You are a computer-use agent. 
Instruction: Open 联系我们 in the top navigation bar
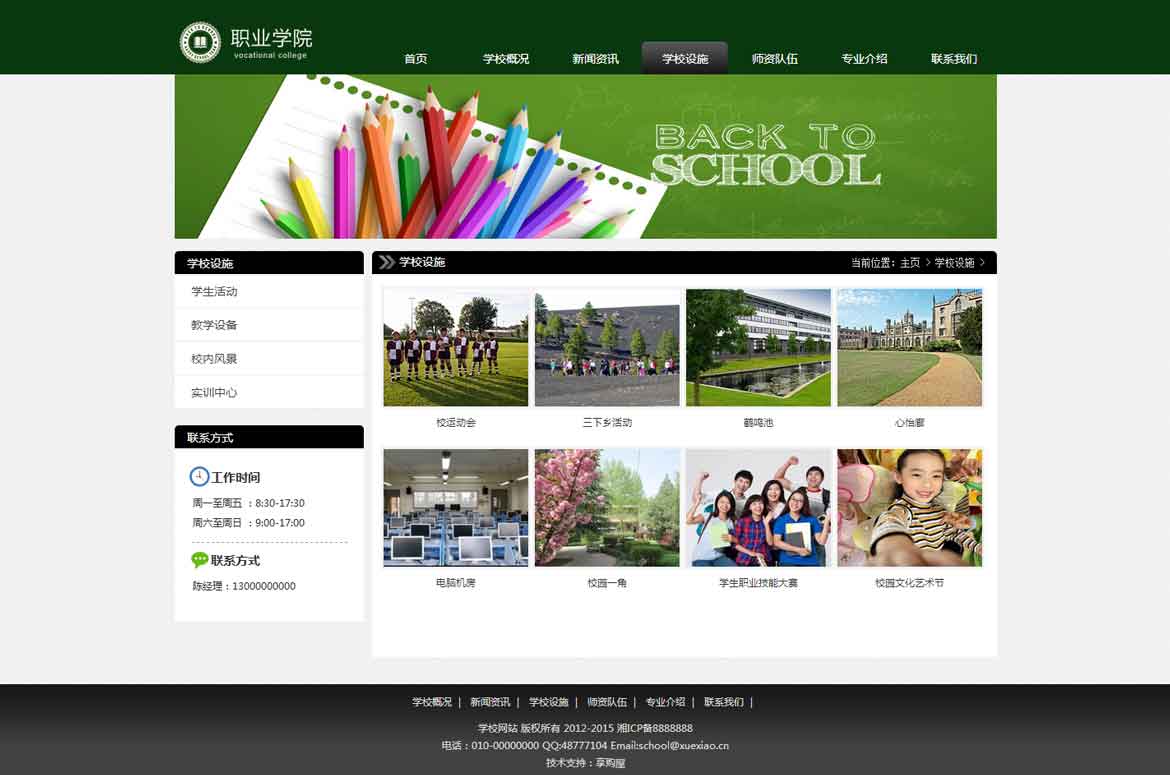954,59
